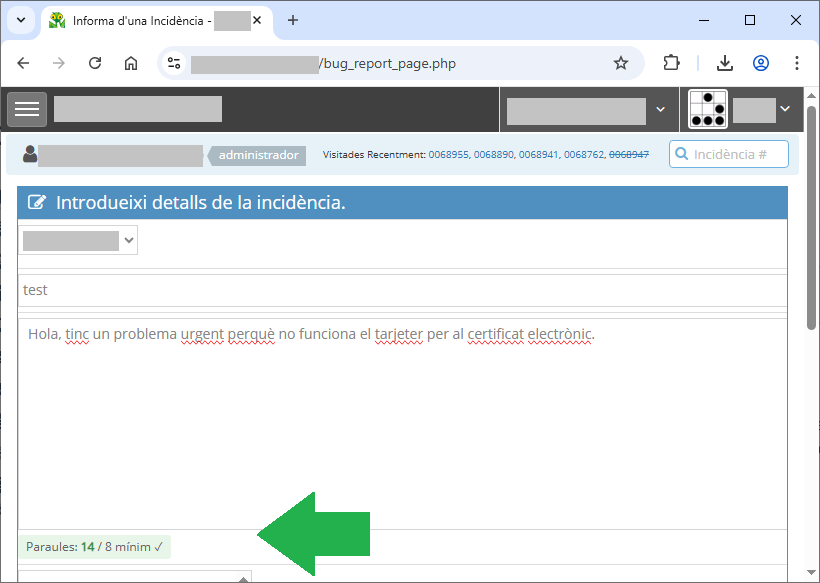Click the browser reload icon

95,63
